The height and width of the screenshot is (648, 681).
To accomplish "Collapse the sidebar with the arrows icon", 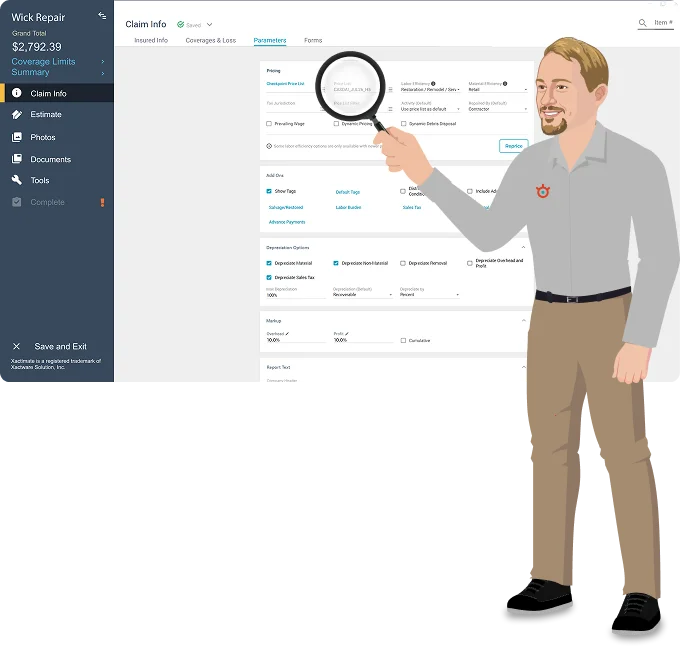I will tap(102, 16).
